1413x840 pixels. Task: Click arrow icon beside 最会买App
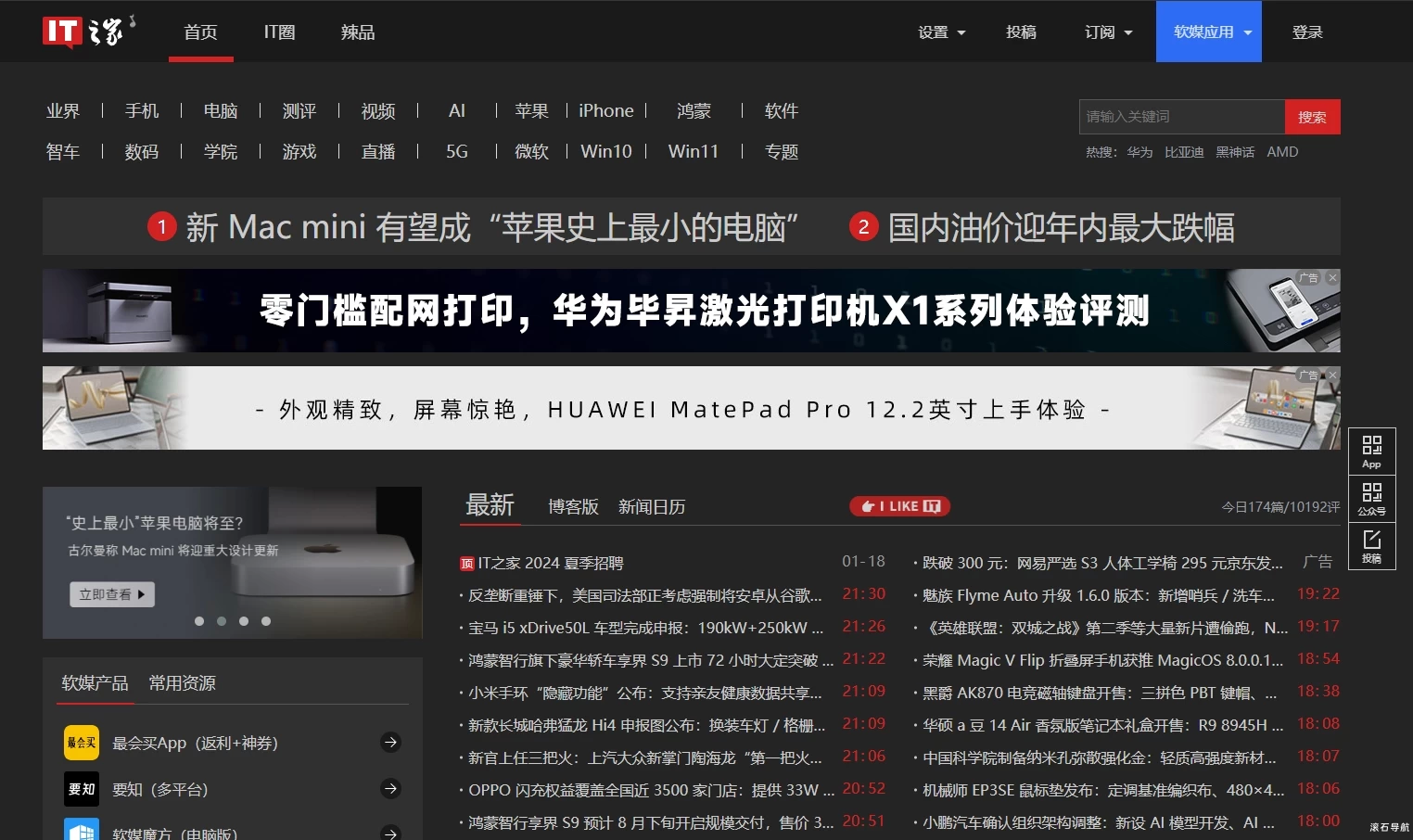[391, 742]
